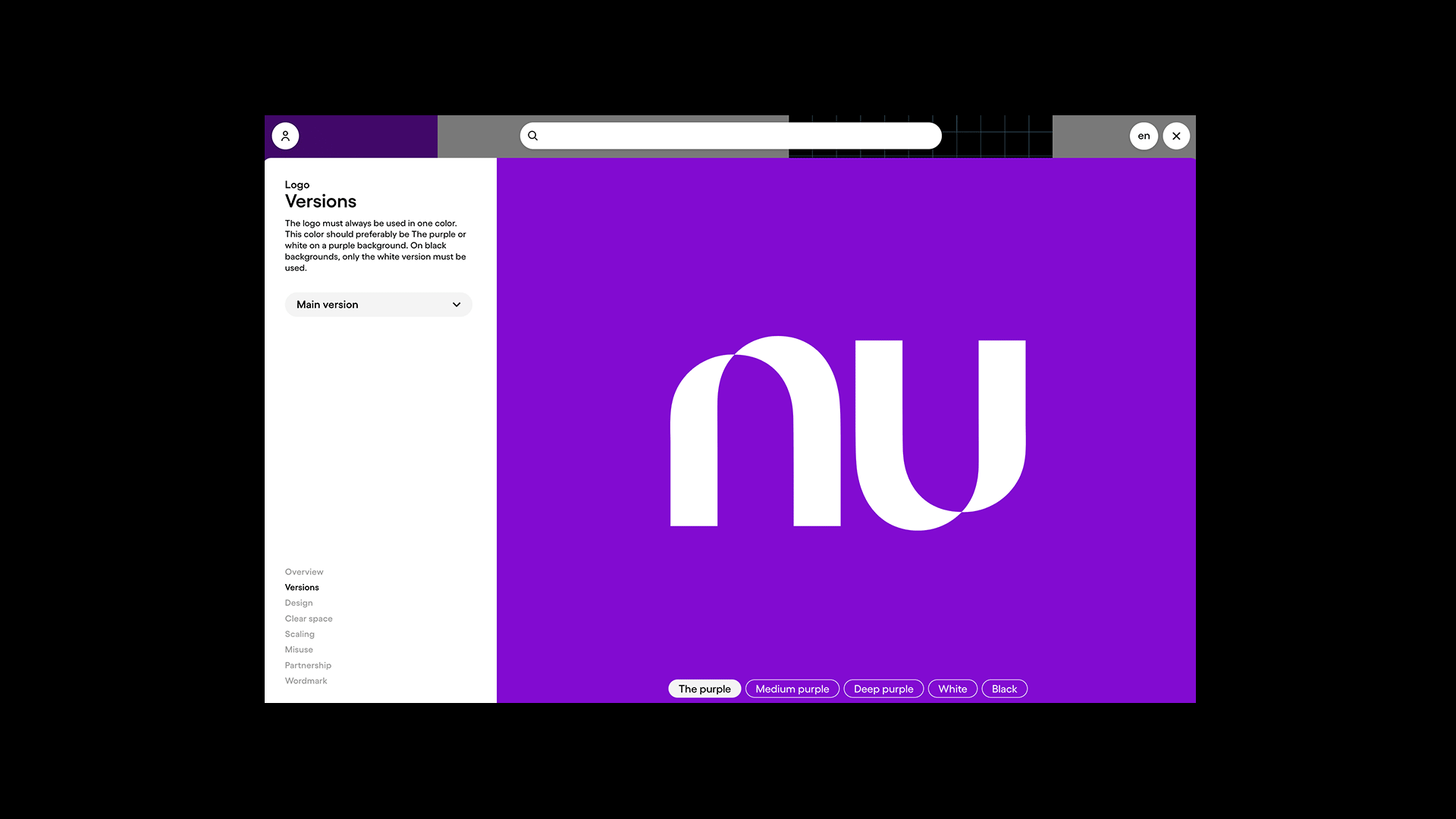Navigate to the Design section
Viewport: 1456px width, 819px height.
298,602
